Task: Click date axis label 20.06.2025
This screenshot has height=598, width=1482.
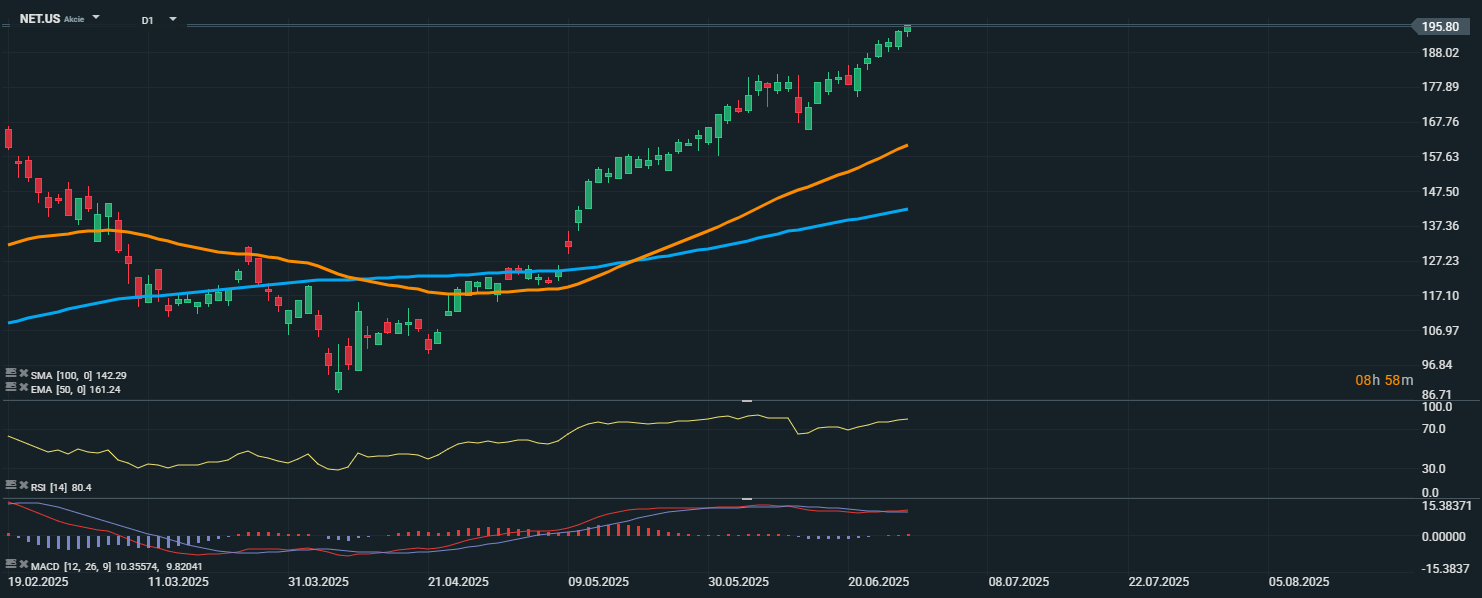Action: tap(878, 581)
